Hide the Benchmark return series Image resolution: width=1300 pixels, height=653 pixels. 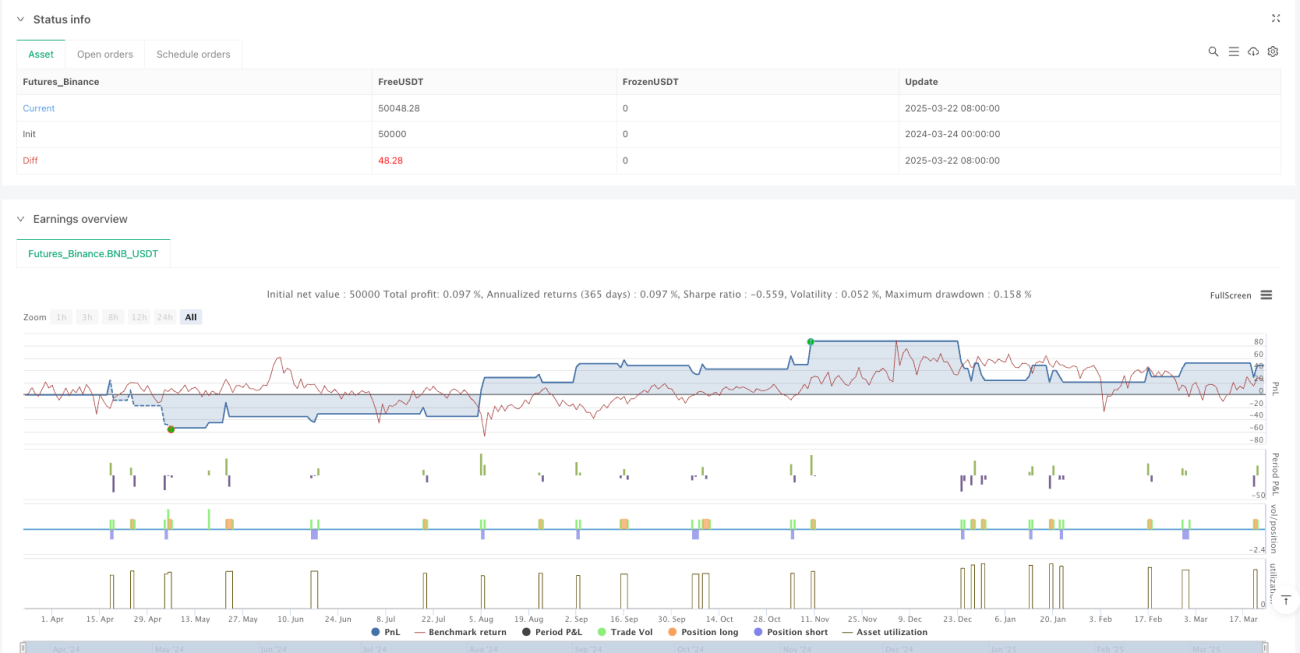coord(460,632)
